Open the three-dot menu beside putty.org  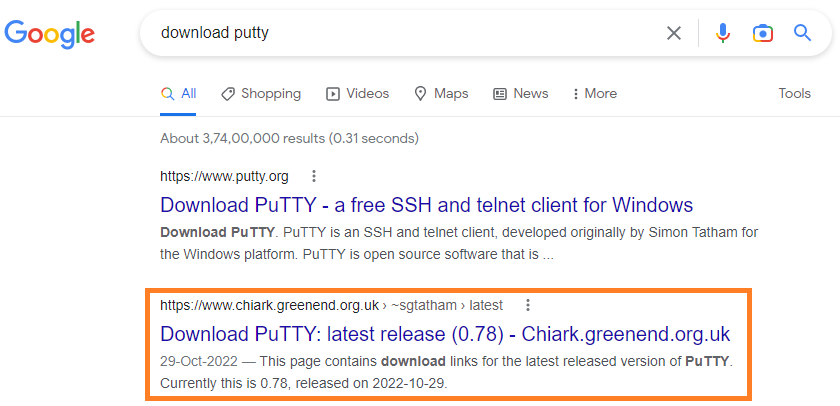(314, 176)
